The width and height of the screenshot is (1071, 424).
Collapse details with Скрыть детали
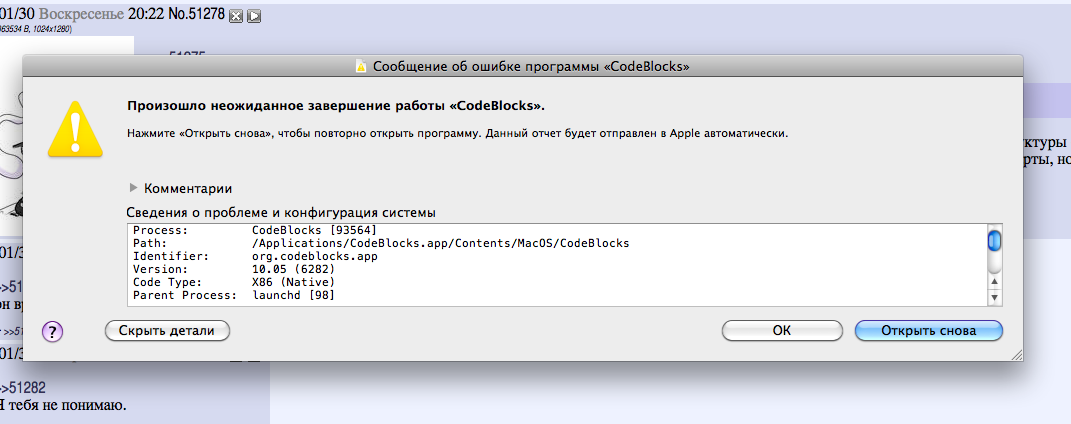click(x=167, y=331)
